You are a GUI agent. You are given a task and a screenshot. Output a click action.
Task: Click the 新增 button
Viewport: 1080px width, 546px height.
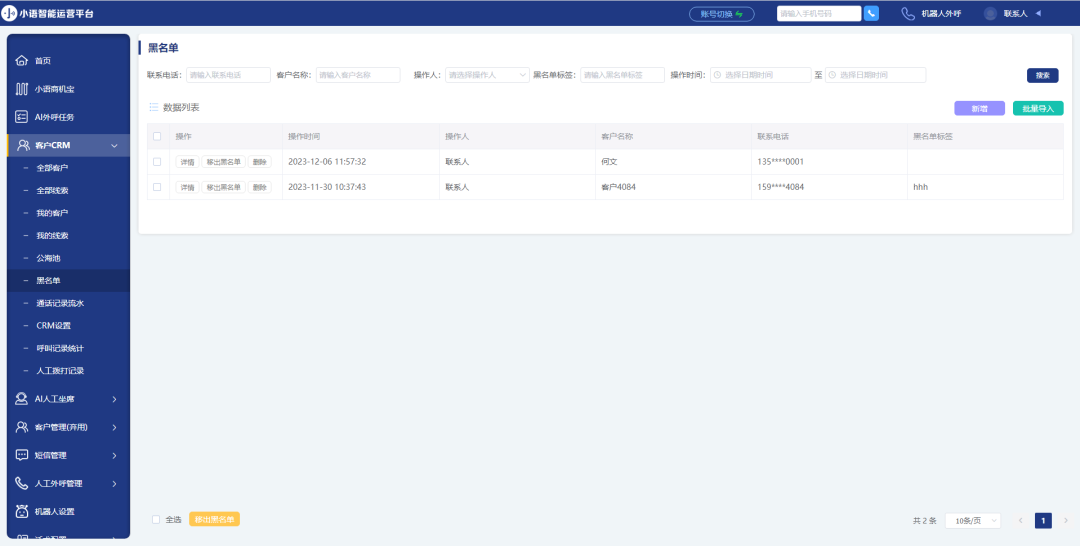[979, 108]
